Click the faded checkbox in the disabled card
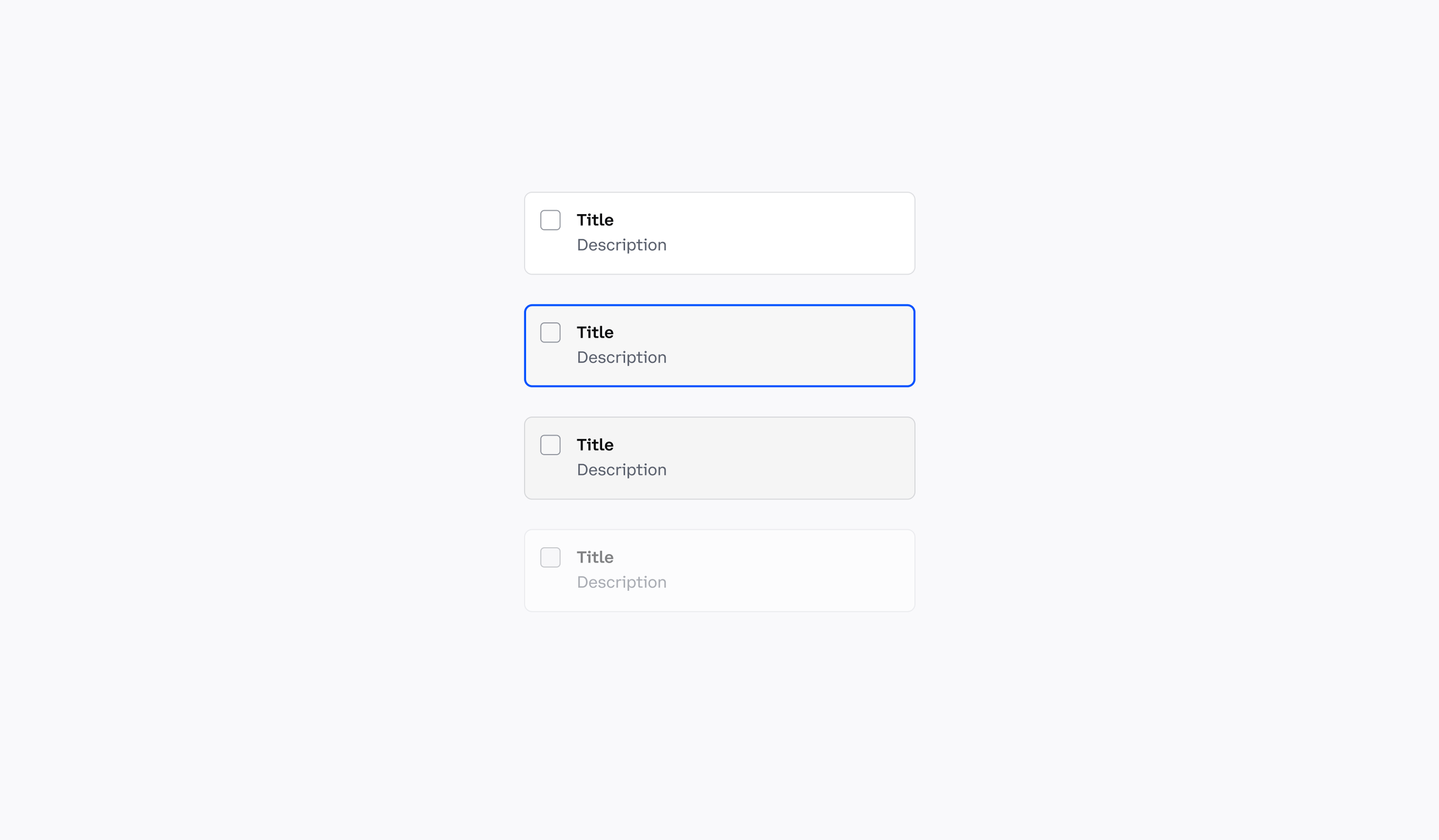Viewport: 1439px width, 840px height. [550, 558]
